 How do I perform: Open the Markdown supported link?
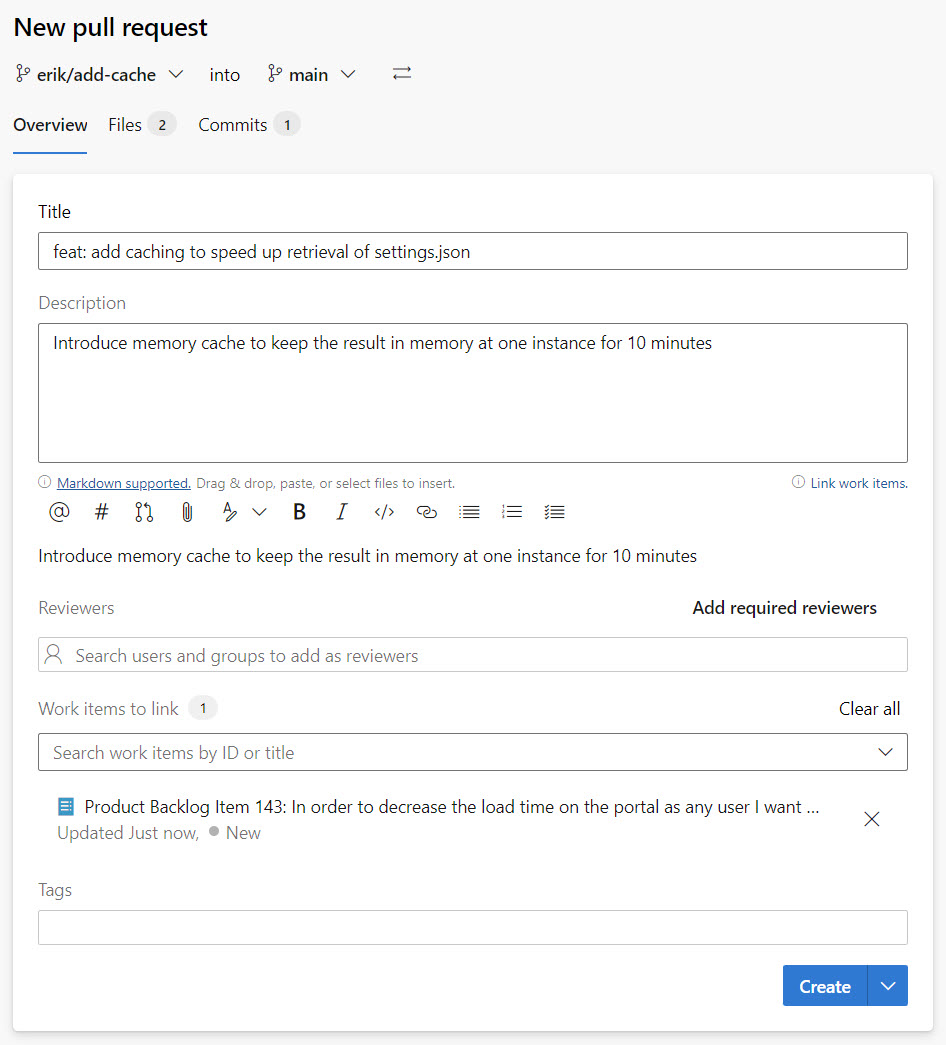(x=123, y=483)
